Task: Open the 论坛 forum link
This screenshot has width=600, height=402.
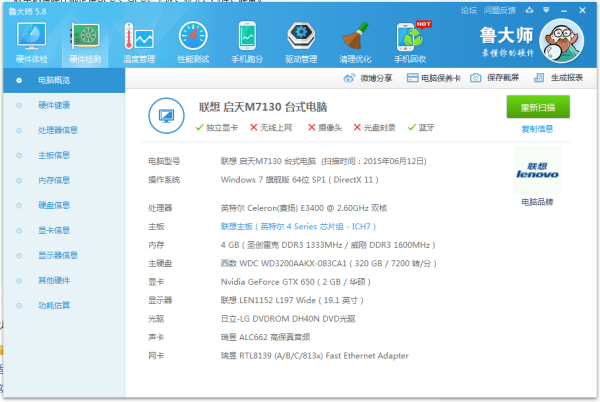Action: click(x=469, y=10)
